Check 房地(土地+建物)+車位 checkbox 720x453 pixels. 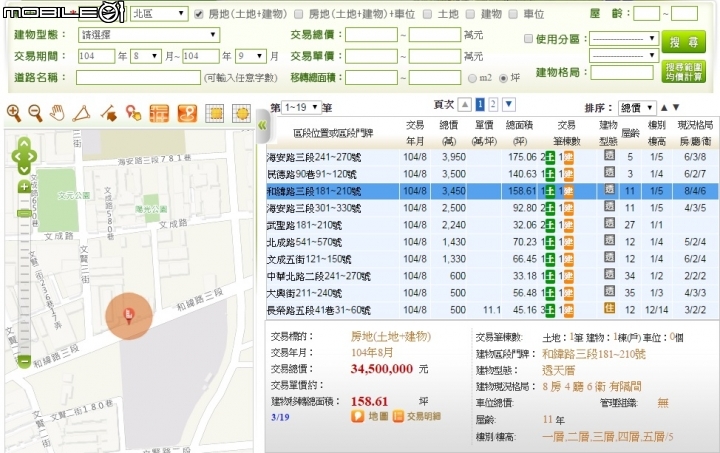(298, 14)
